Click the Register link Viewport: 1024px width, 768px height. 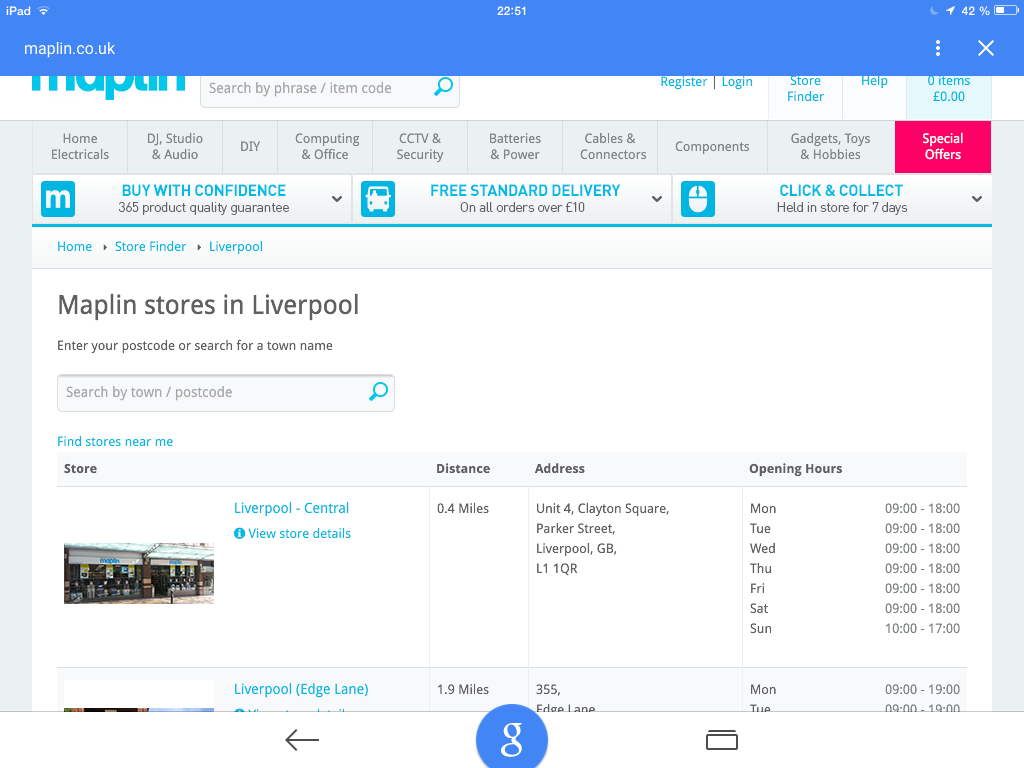click(684, 82)
